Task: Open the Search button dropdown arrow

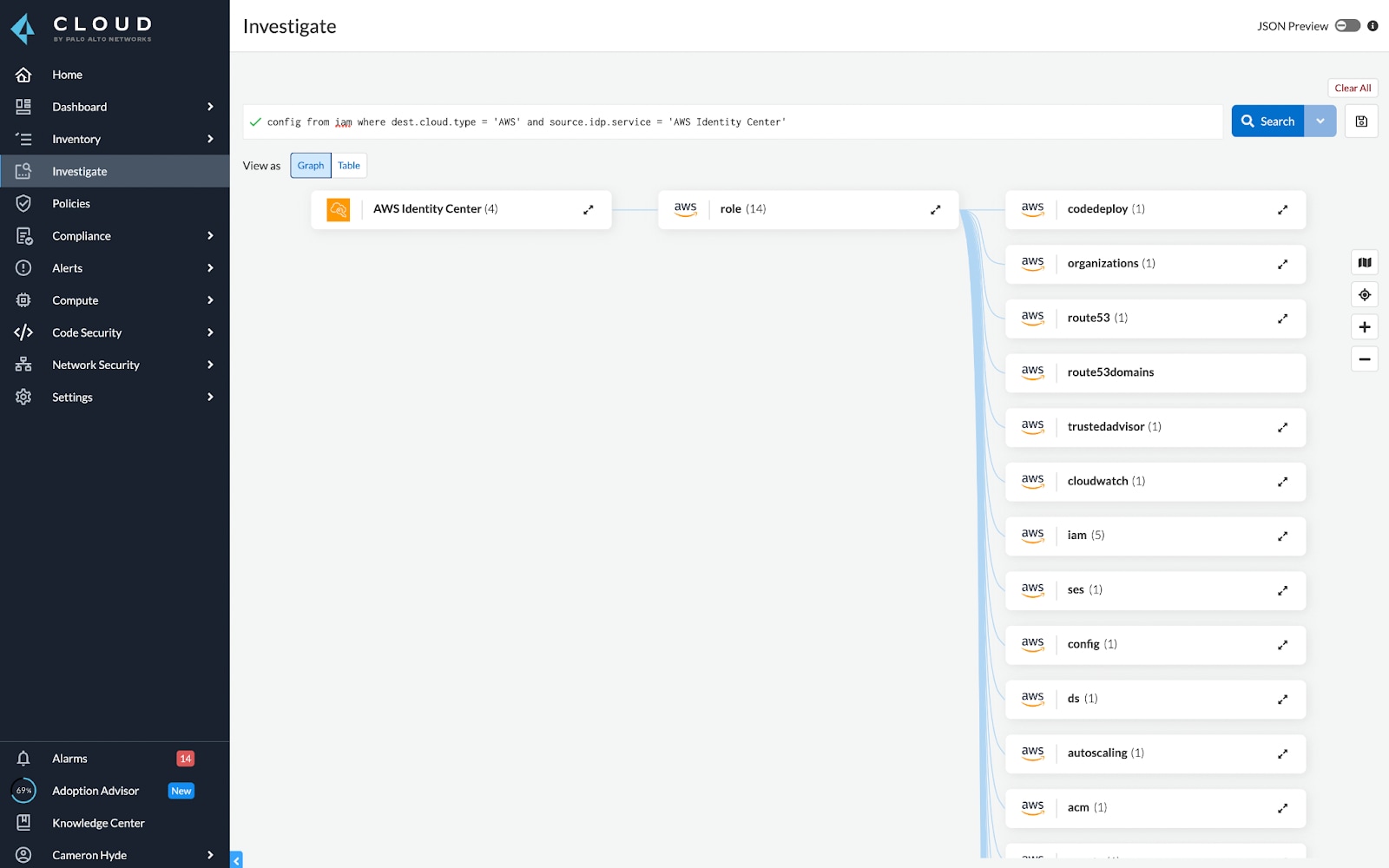Action: click(x=1320, y=122)
